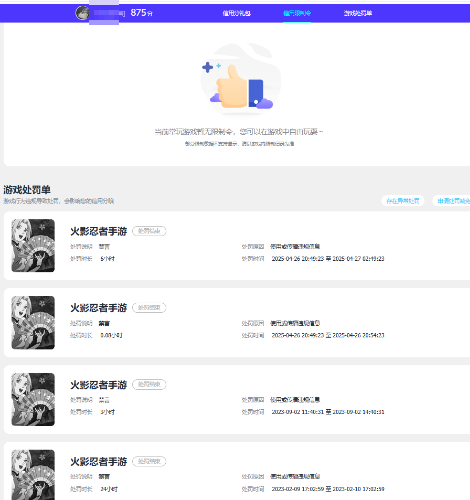Click the cut-off blue button right of 存在异常处罚

(x=452, y=201)
